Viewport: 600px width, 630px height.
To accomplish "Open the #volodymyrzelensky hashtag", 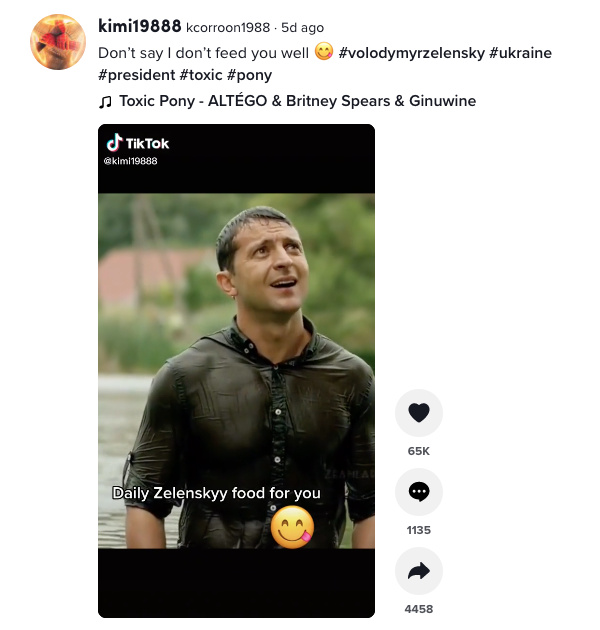I will (x=411, y=52).
